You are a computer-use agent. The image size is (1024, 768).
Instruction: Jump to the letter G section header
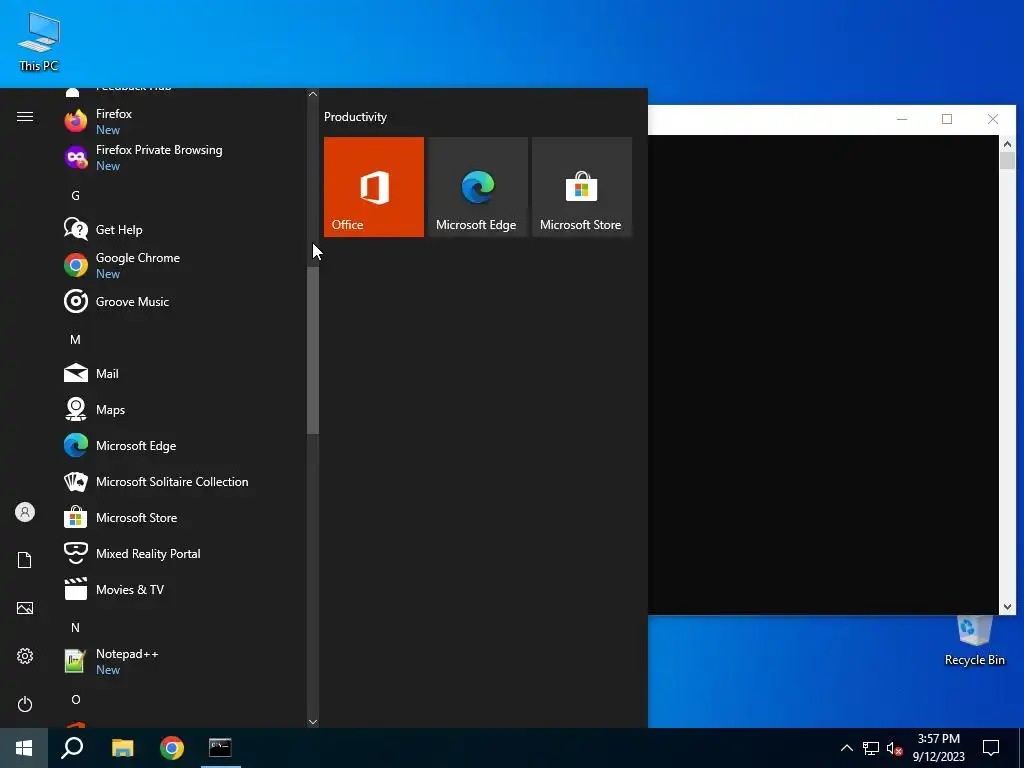(x=75, y=195)
